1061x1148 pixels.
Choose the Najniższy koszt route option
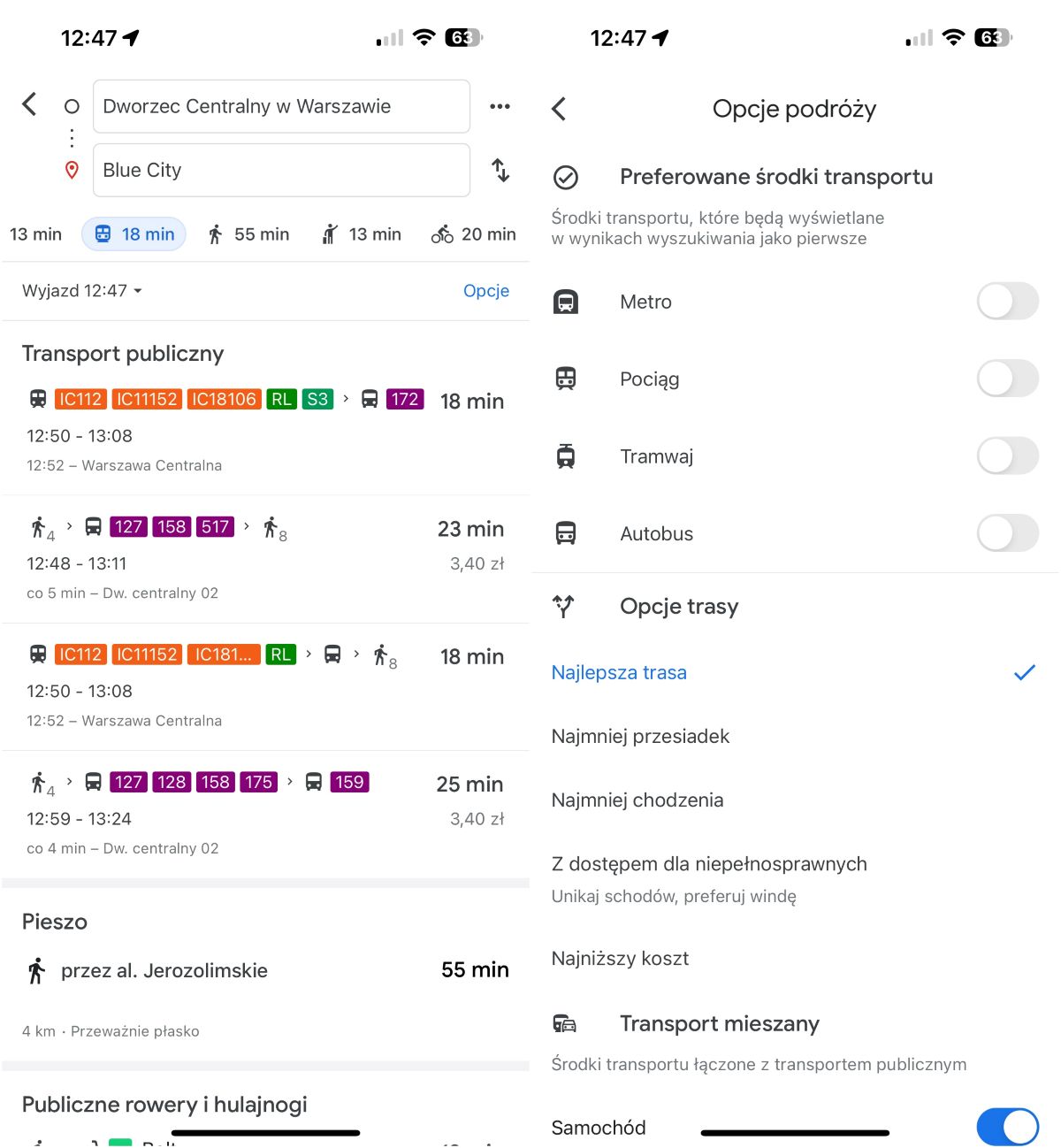tap(620, 959)
